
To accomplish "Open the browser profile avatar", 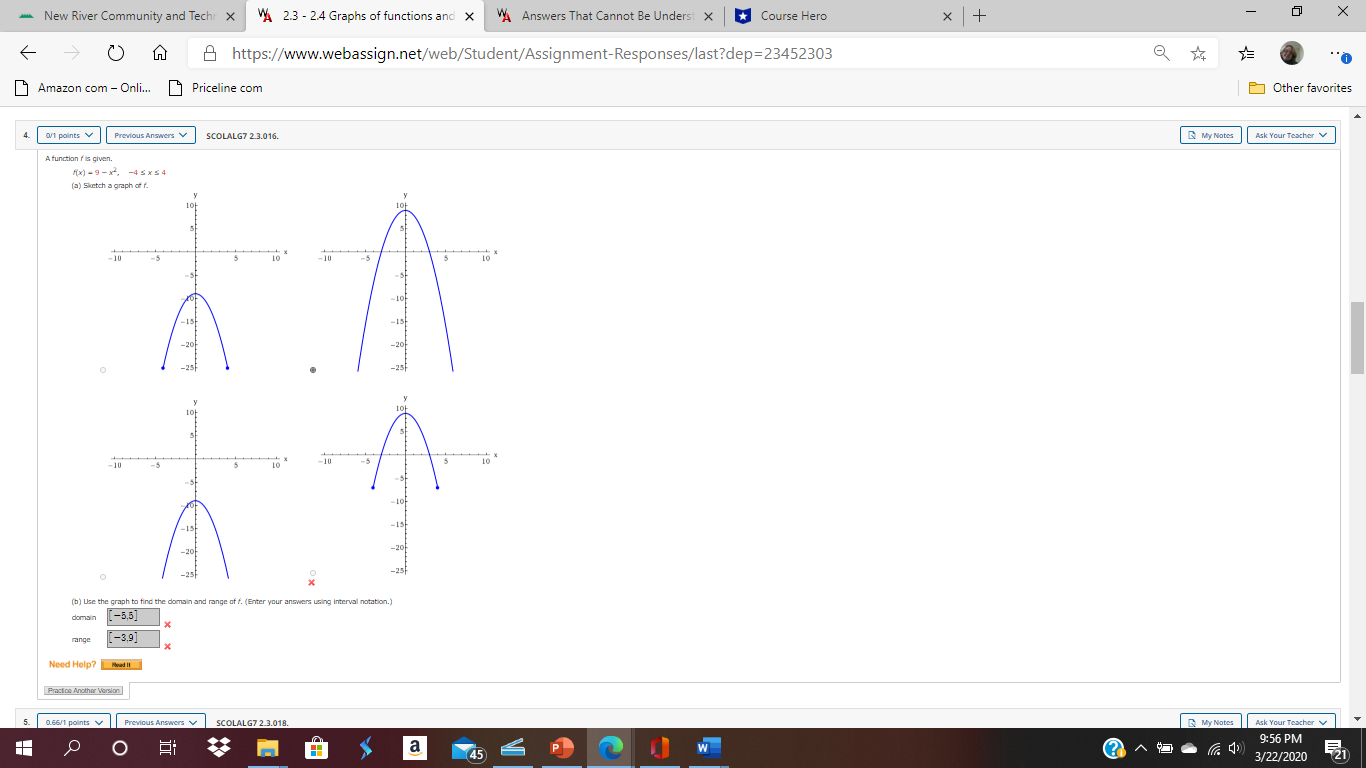I will pos(1291,54).
